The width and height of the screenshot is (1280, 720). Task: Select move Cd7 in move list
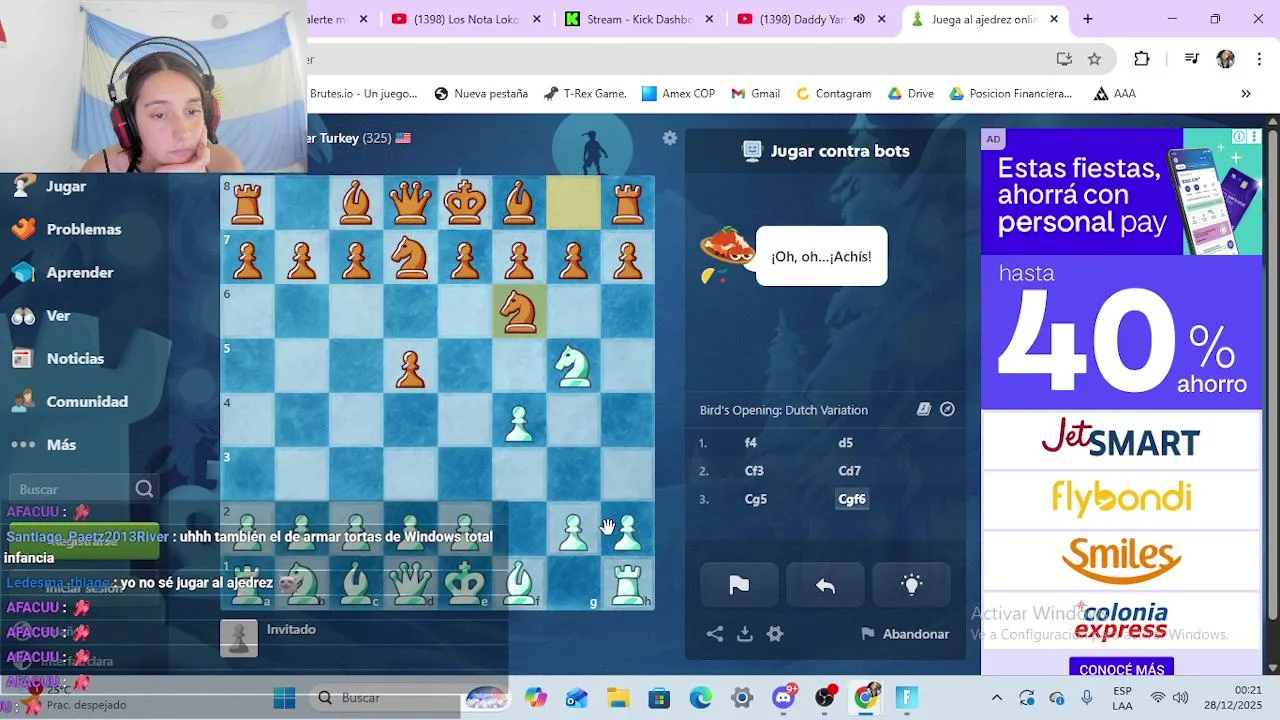[850, 470]
